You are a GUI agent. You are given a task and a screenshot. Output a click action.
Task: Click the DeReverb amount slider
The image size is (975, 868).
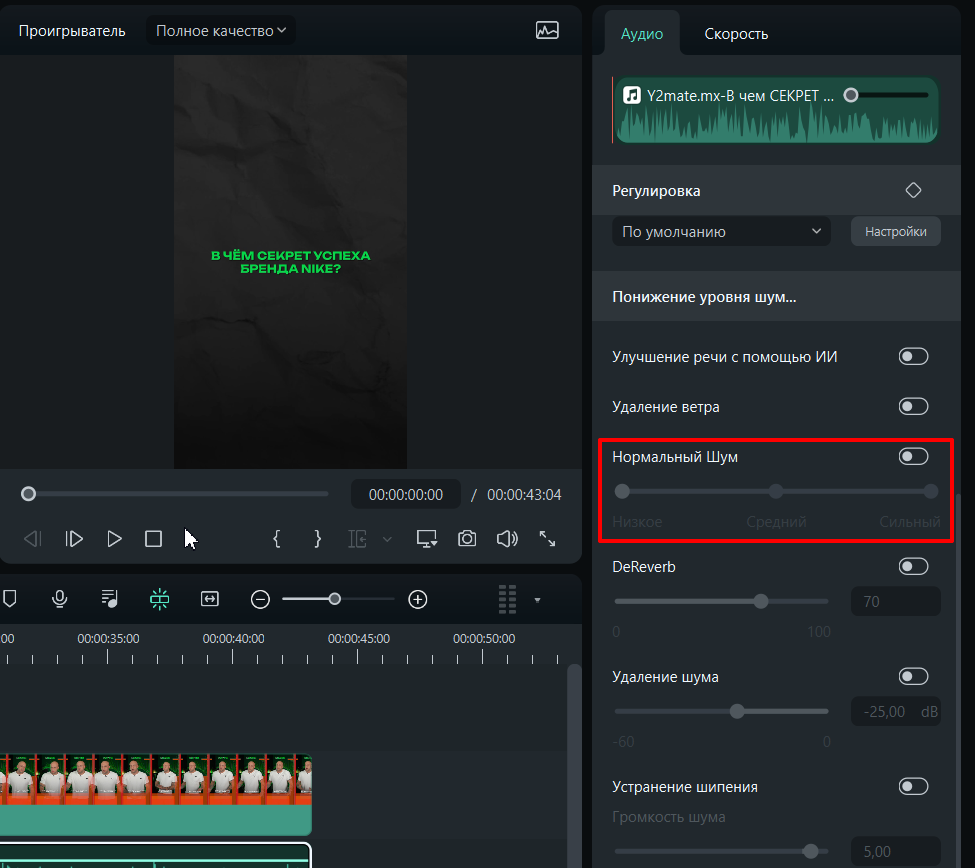coord(721,601)
